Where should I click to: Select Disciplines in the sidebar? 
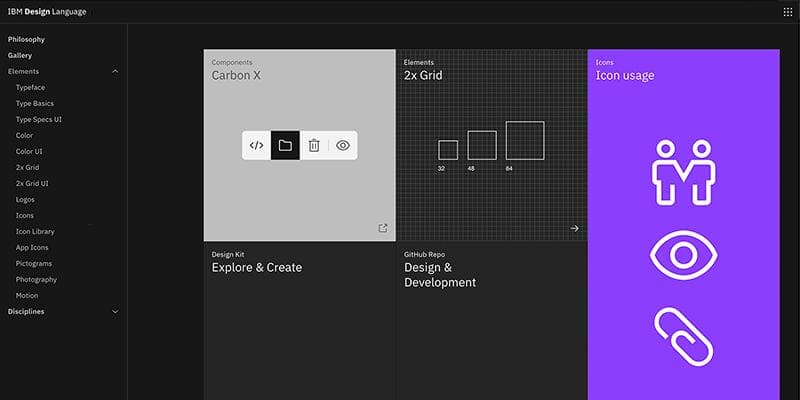tap(26, 311)
